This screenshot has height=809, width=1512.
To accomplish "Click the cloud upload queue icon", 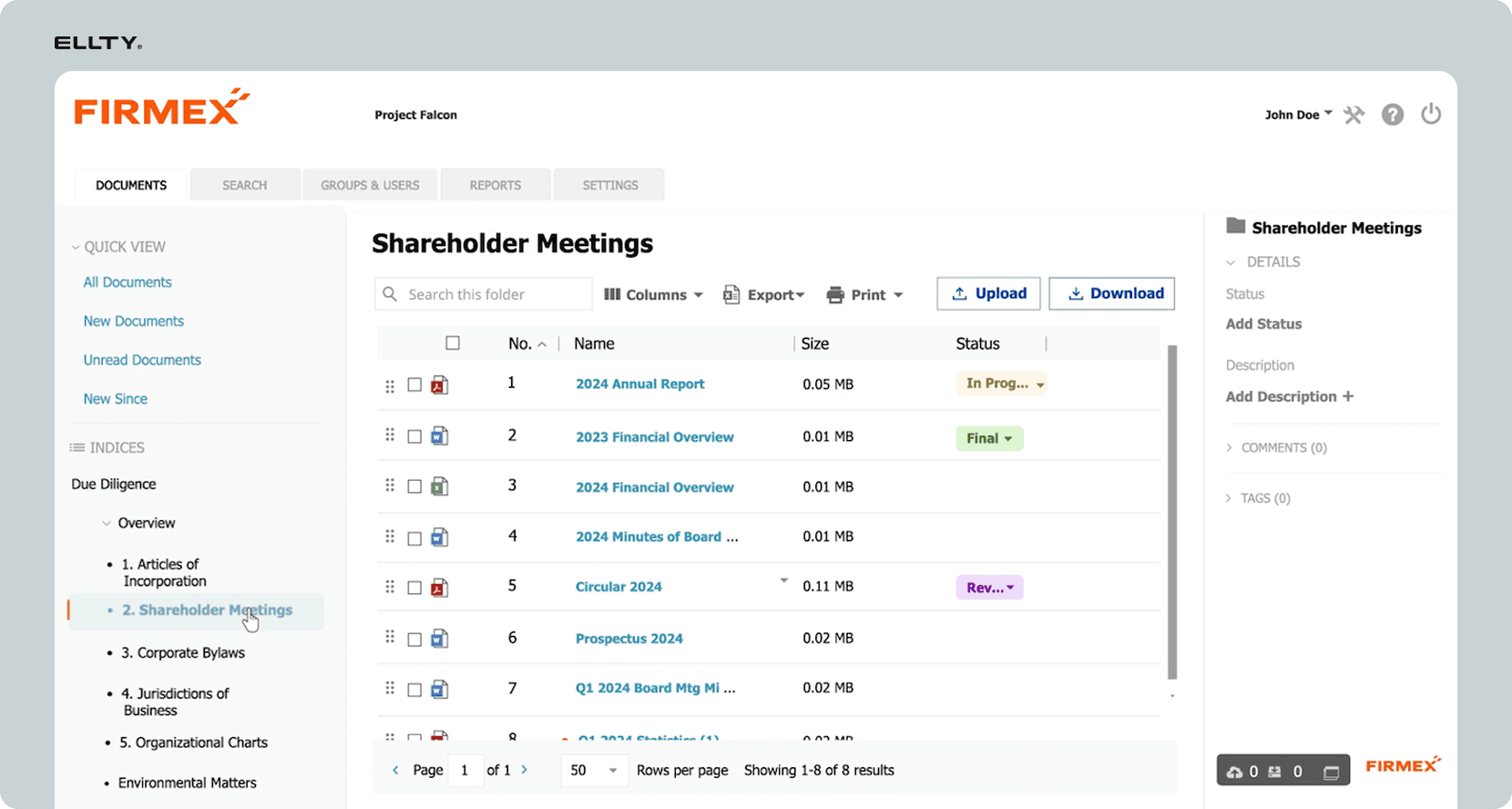I will point(1234,772).
